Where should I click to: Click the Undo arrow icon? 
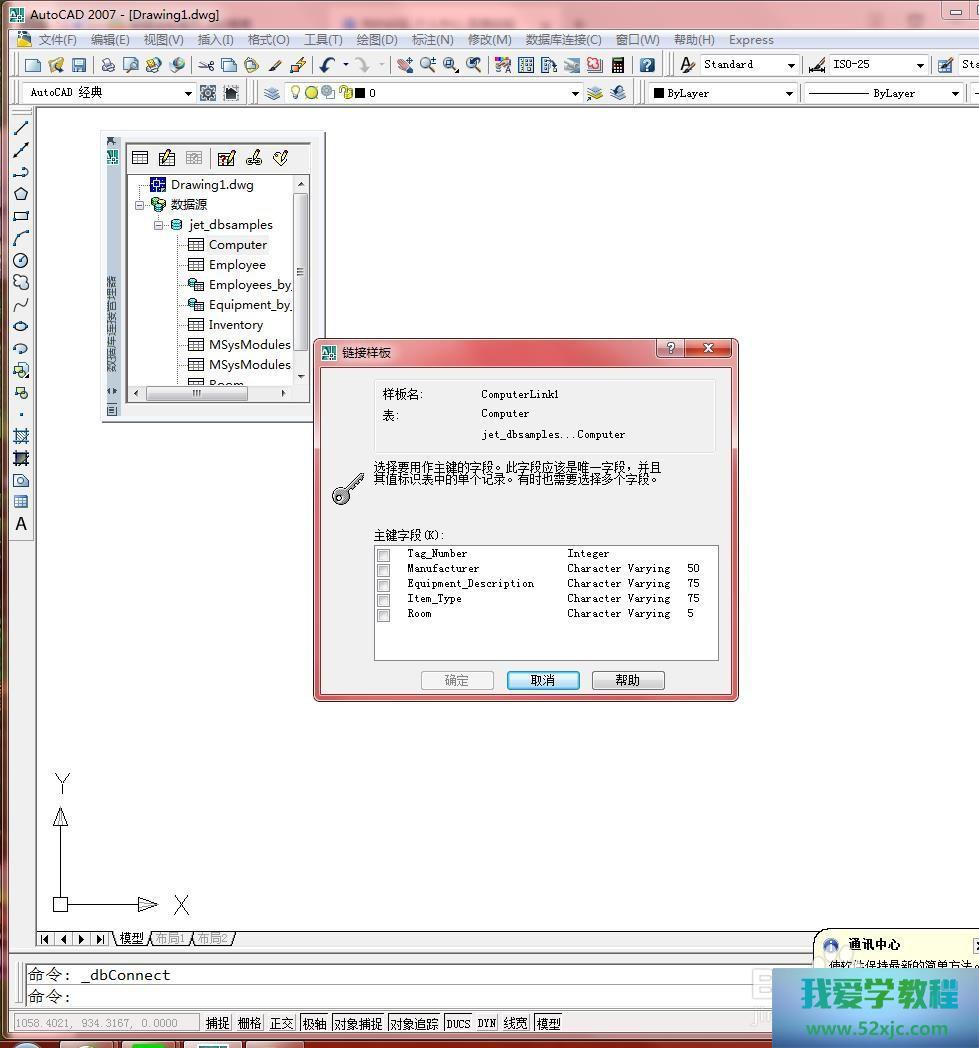[x=327, y=65]
